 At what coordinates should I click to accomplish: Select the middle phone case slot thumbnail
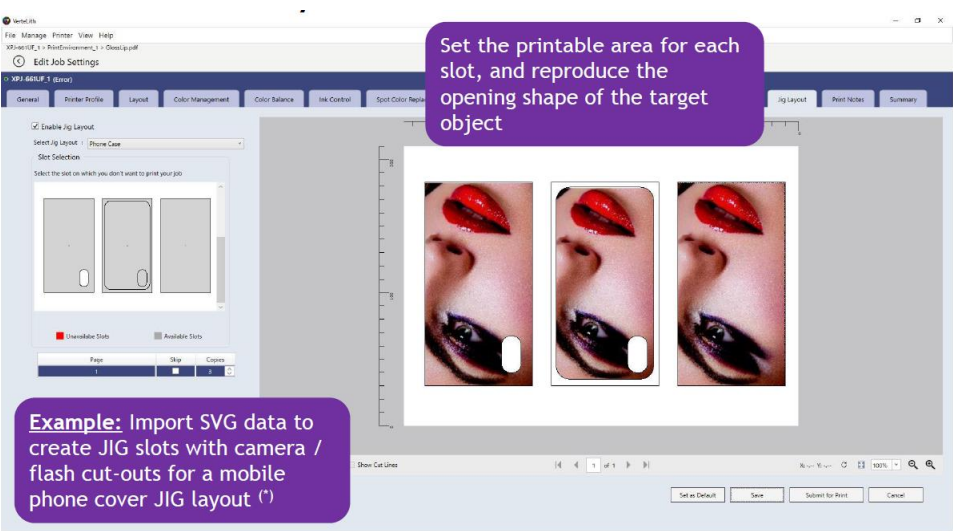coord(127,245)
